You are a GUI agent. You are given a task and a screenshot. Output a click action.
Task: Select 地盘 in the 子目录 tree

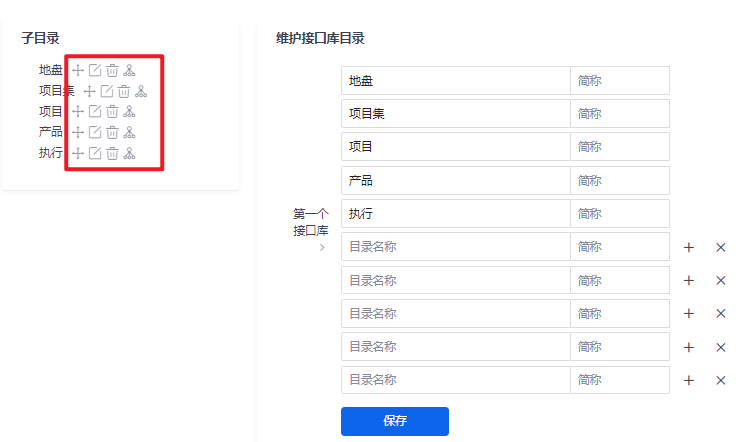coord(51,70)
